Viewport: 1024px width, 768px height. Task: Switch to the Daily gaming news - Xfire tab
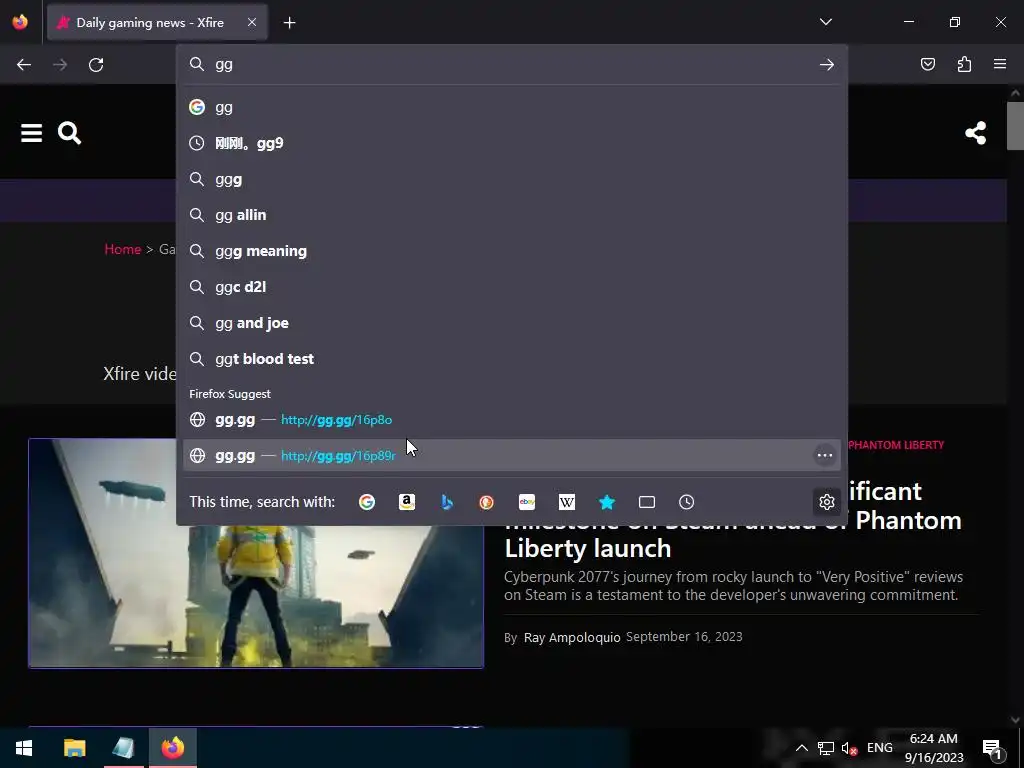(157, 22)
